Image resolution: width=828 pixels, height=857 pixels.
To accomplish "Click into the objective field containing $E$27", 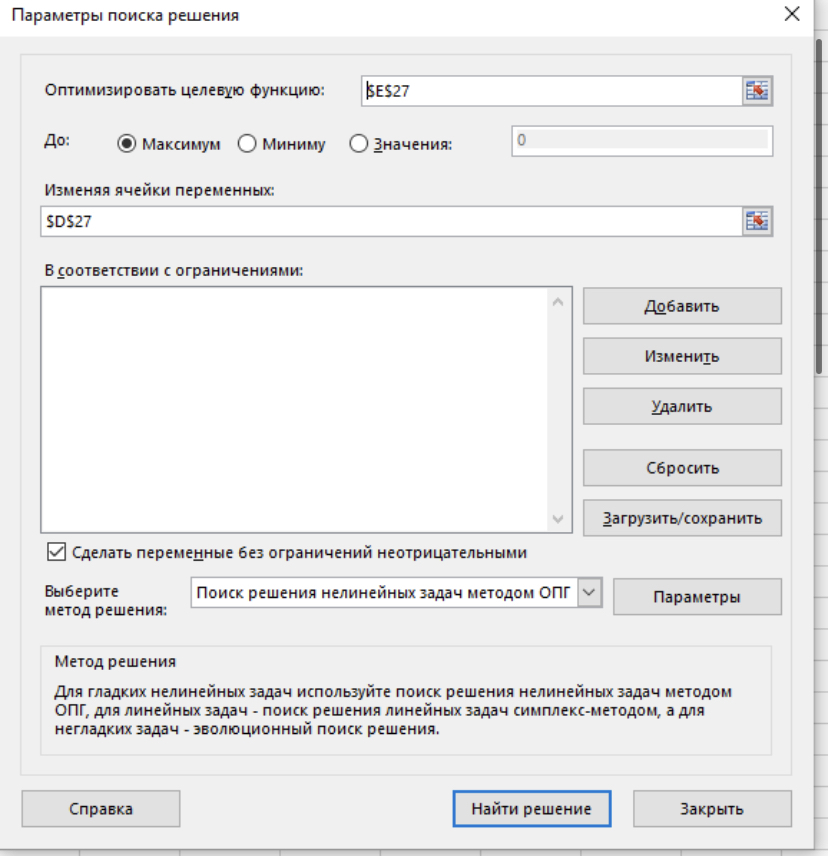I will (x=550, y=91).
